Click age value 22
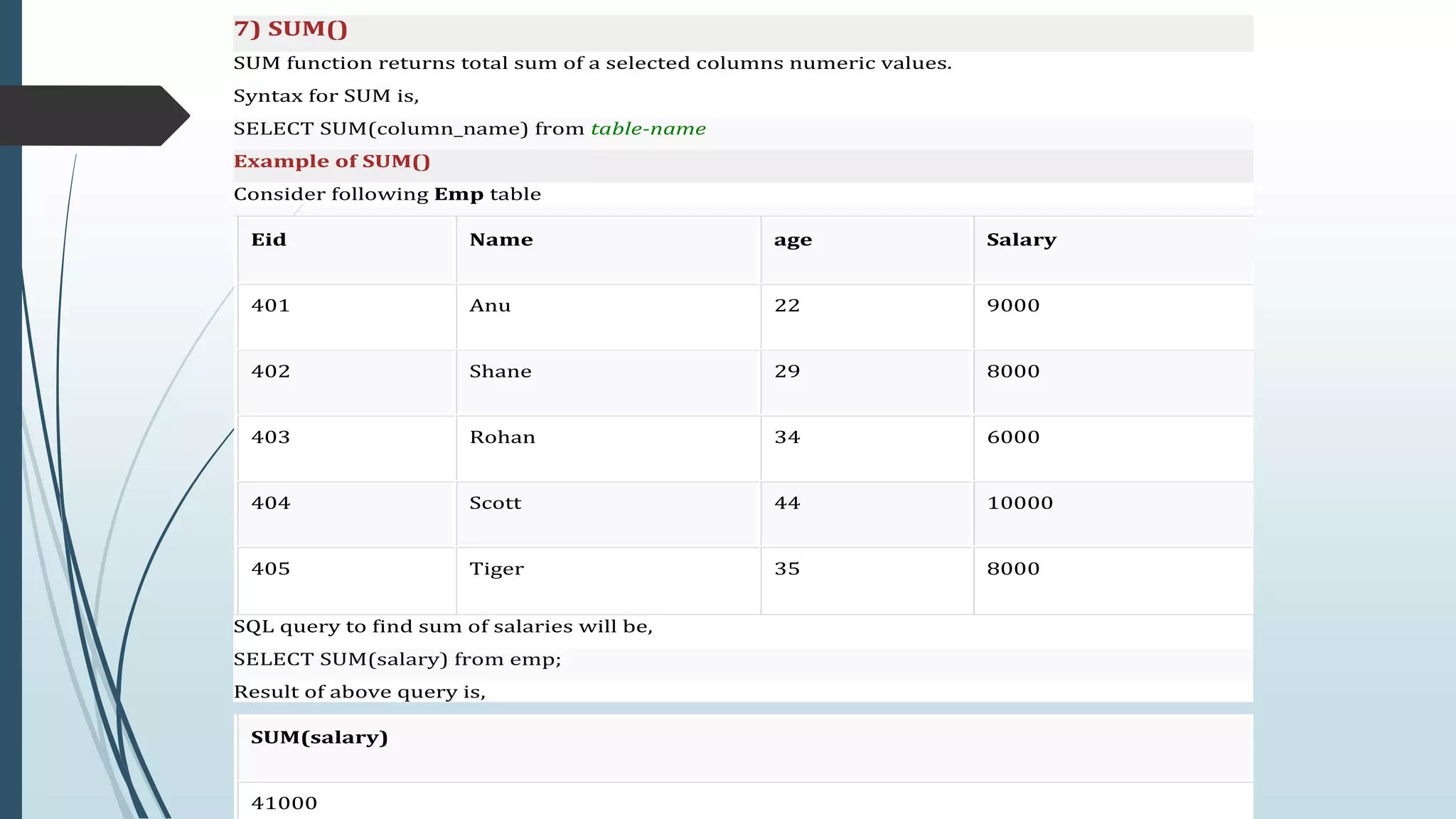Screen dimensions: 1456x819 pos(787,306)
